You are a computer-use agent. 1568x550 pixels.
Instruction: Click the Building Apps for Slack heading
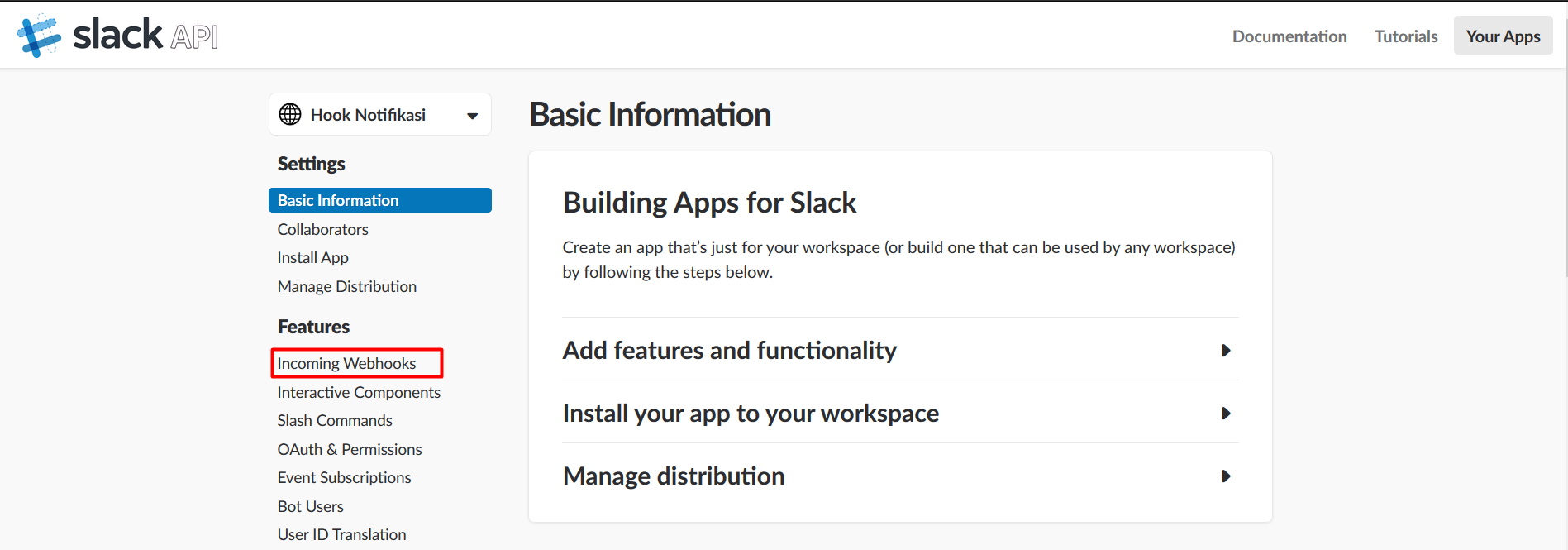709,203
